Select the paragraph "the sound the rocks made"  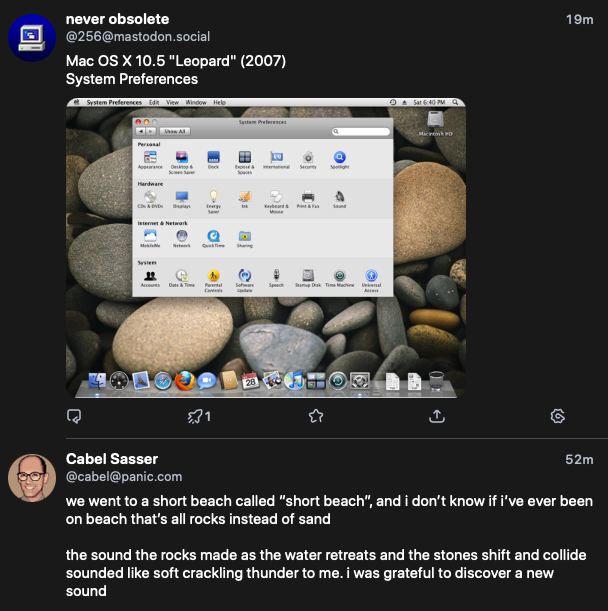pyautogui.click(x=326, y=573)
